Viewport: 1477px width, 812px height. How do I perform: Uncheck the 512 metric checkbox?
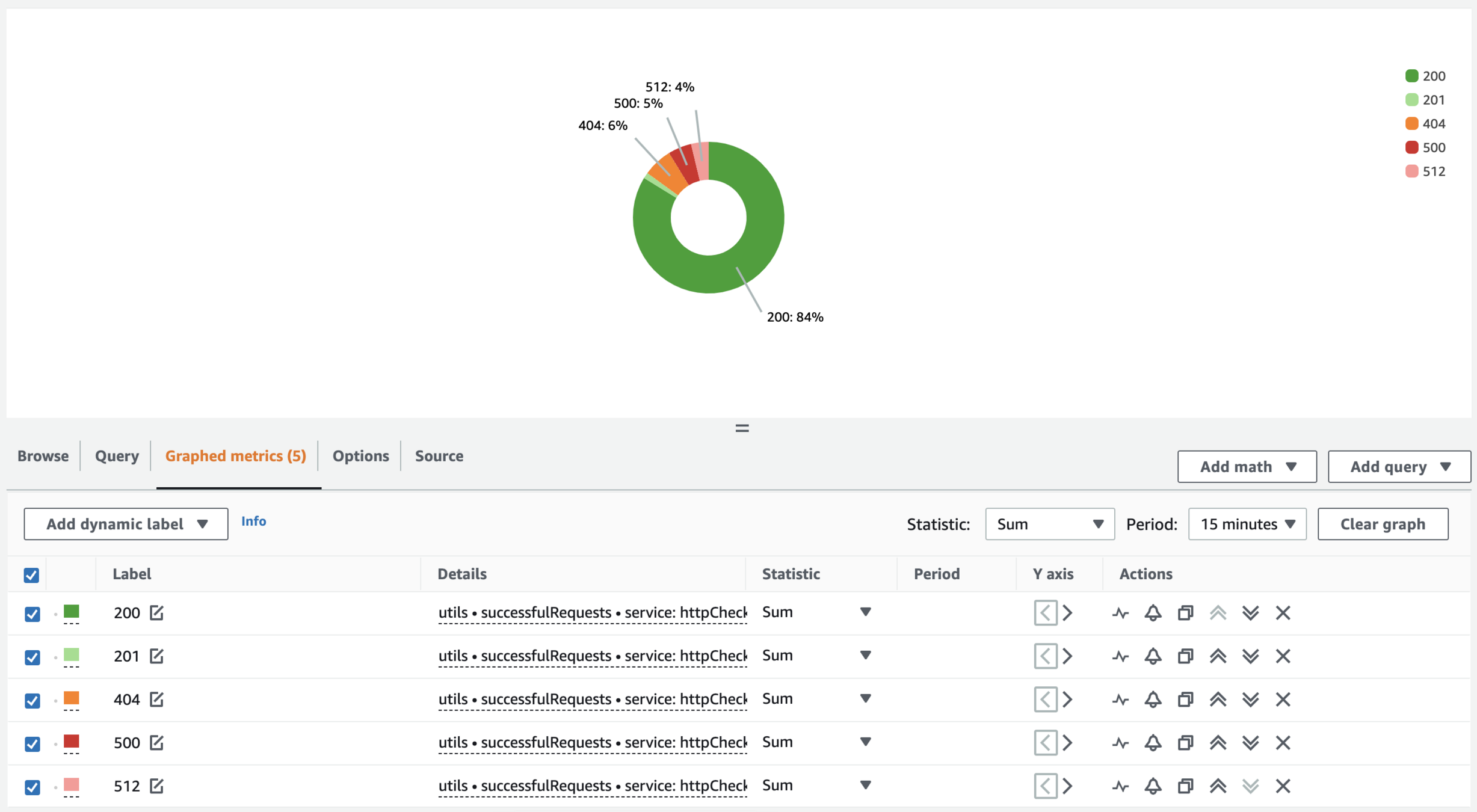point(32,787)
